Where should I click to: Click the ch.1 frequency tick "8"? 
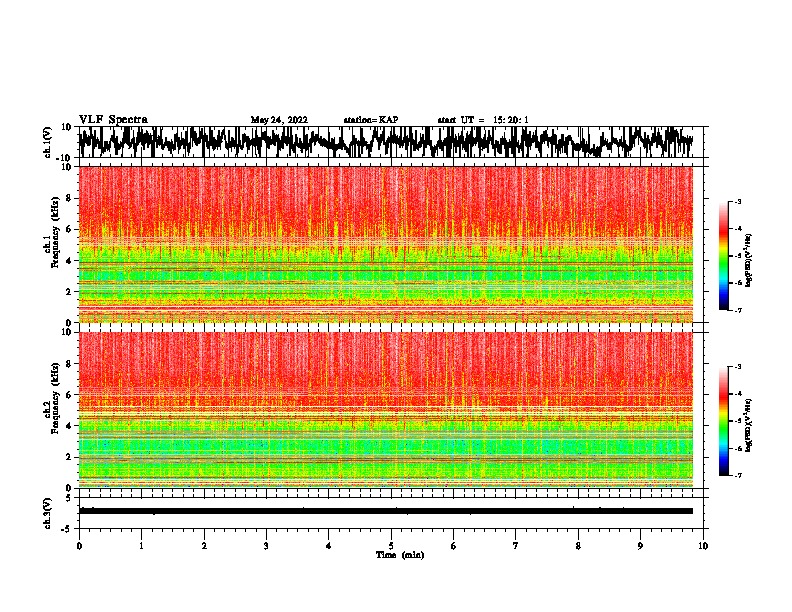click(70, 198)
